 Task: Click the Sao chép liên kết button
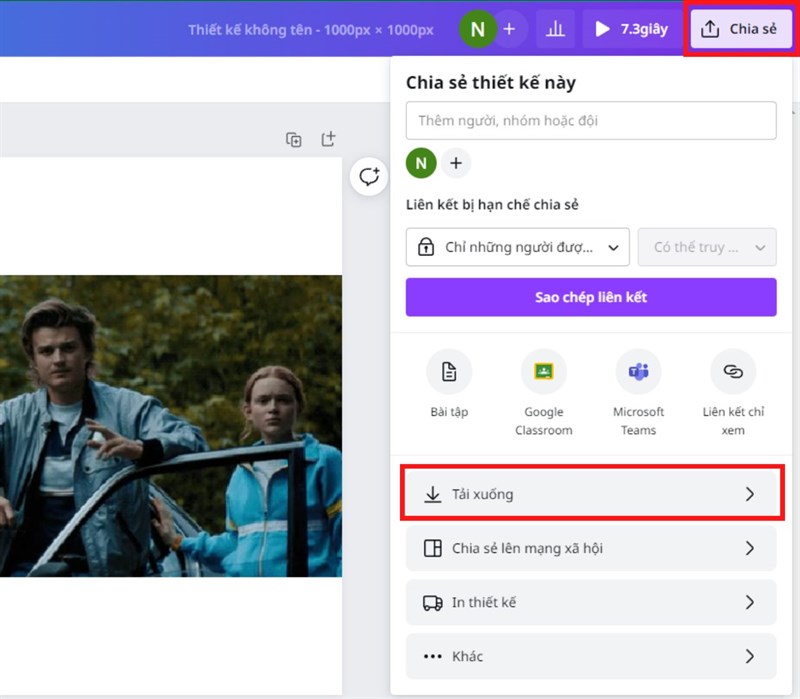[x=591, y=296]
